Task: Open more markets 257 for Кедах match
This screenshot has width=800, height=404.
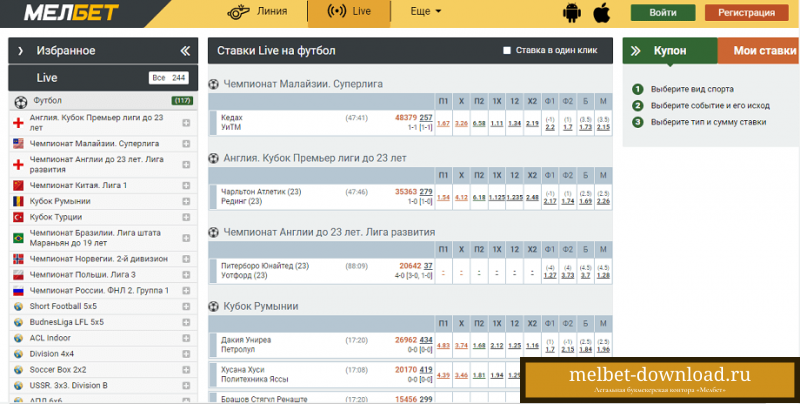Action: coord(426,118)
